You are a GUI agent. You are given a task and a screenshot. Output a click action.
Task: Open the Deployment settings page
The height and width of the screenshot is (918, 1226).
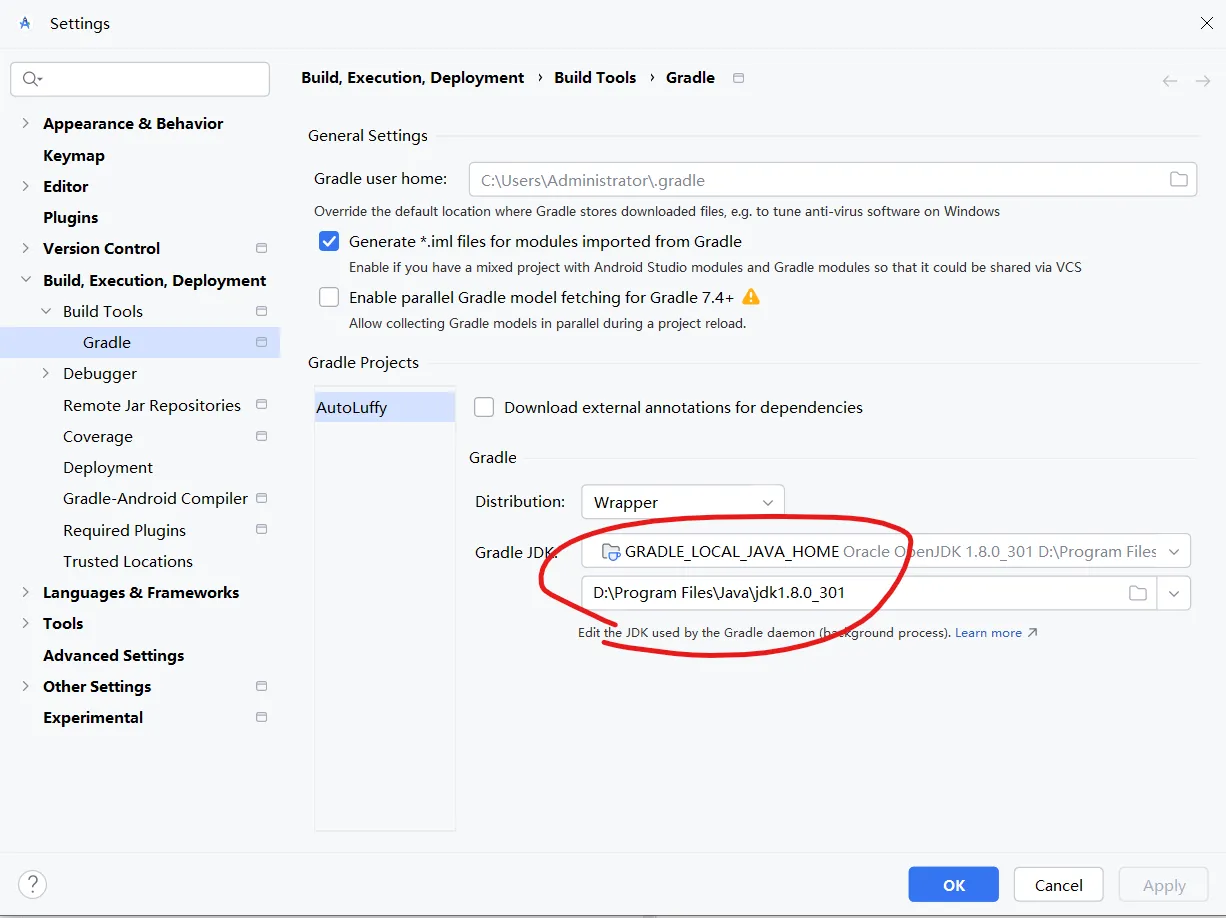108,467
